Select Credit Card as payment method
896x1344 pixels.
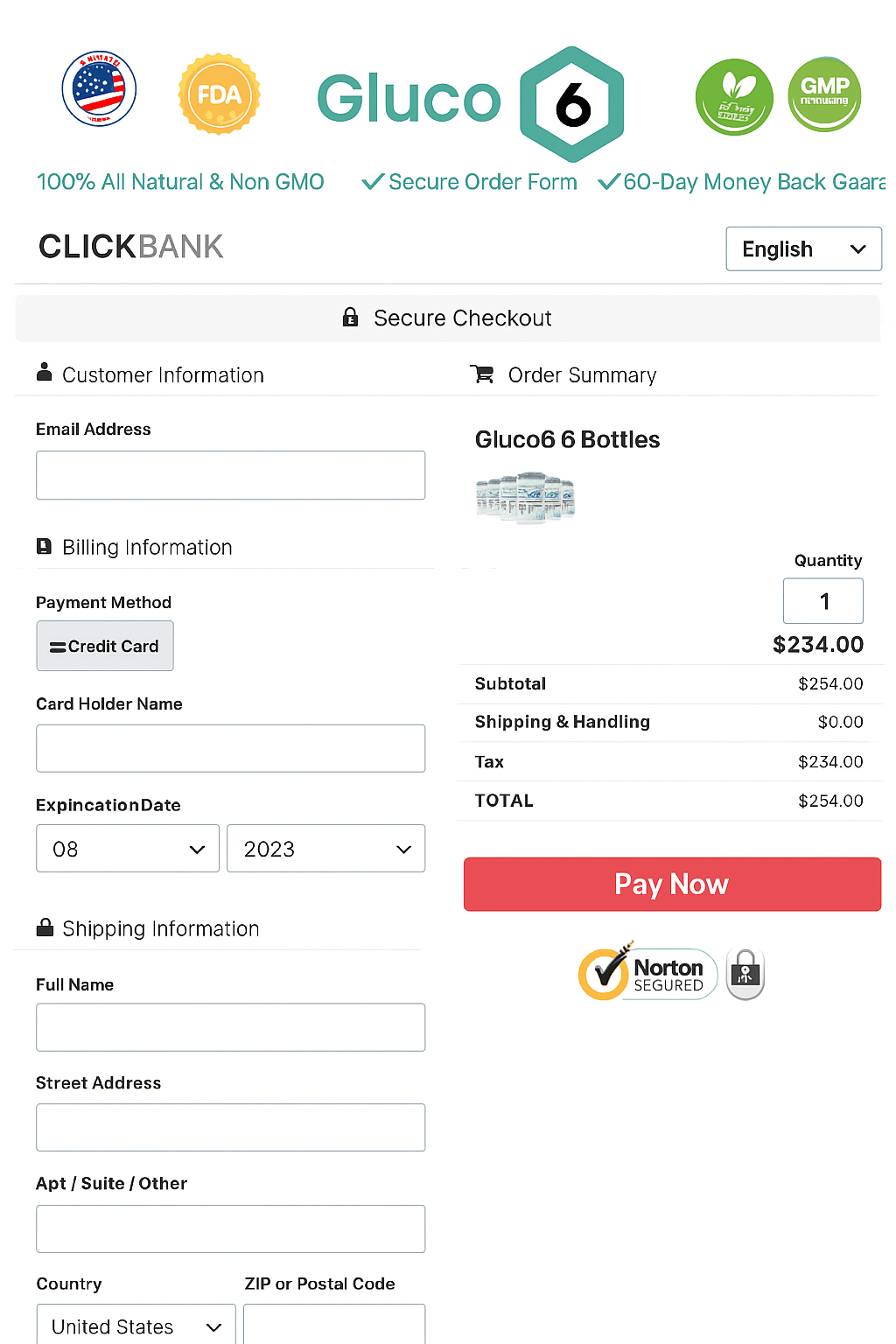(104, 646)
